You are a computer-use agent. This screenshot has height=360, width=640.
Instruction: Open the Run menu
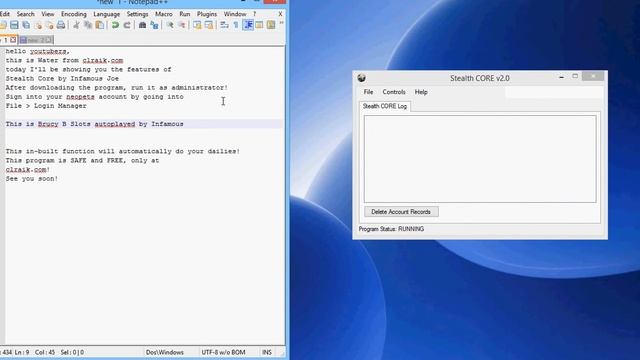point(185,14)
